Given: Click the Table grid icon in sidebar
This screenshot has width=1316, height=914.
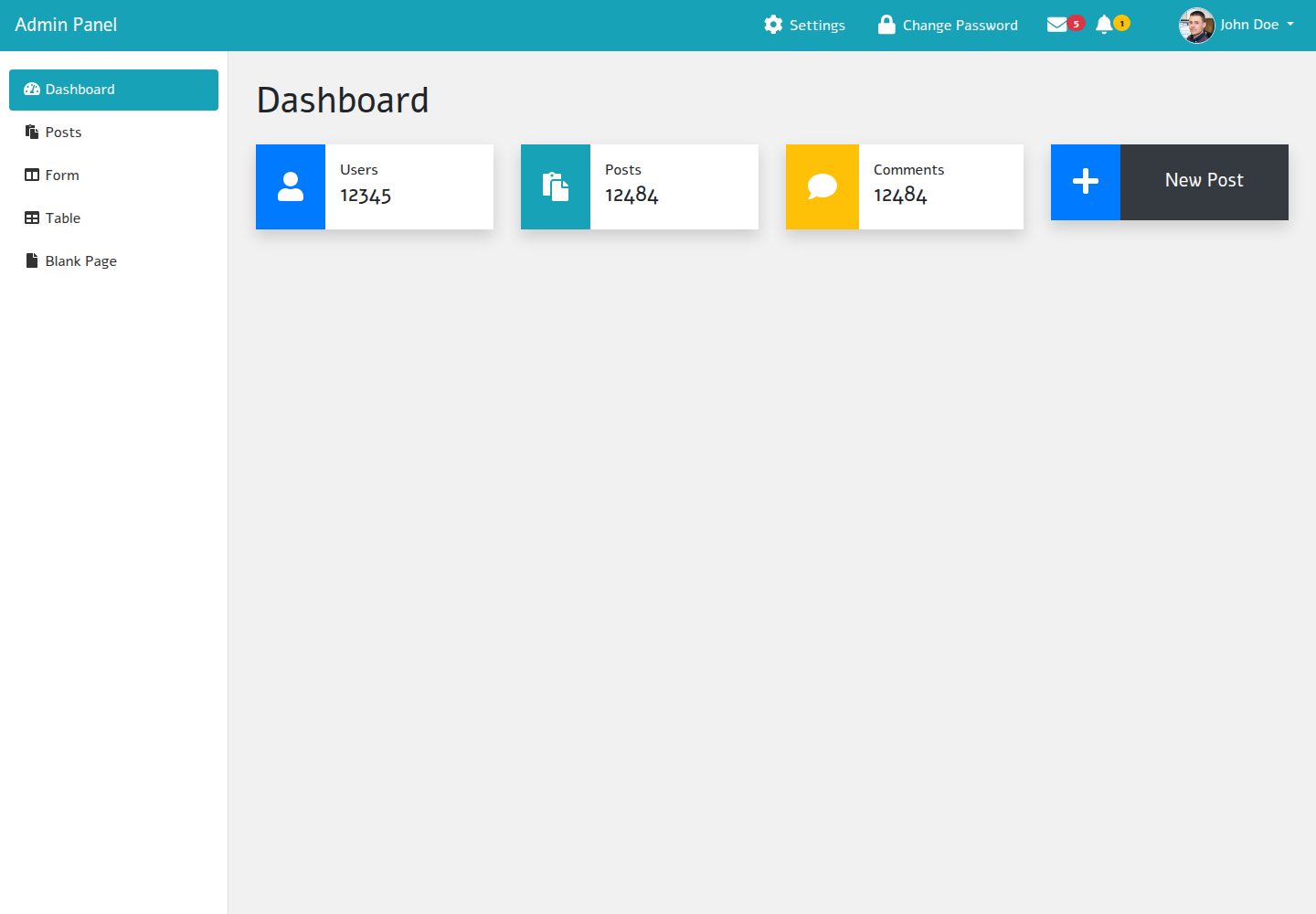Looking at the screenshot, I should pyautogui.click(x=32, y=218).
